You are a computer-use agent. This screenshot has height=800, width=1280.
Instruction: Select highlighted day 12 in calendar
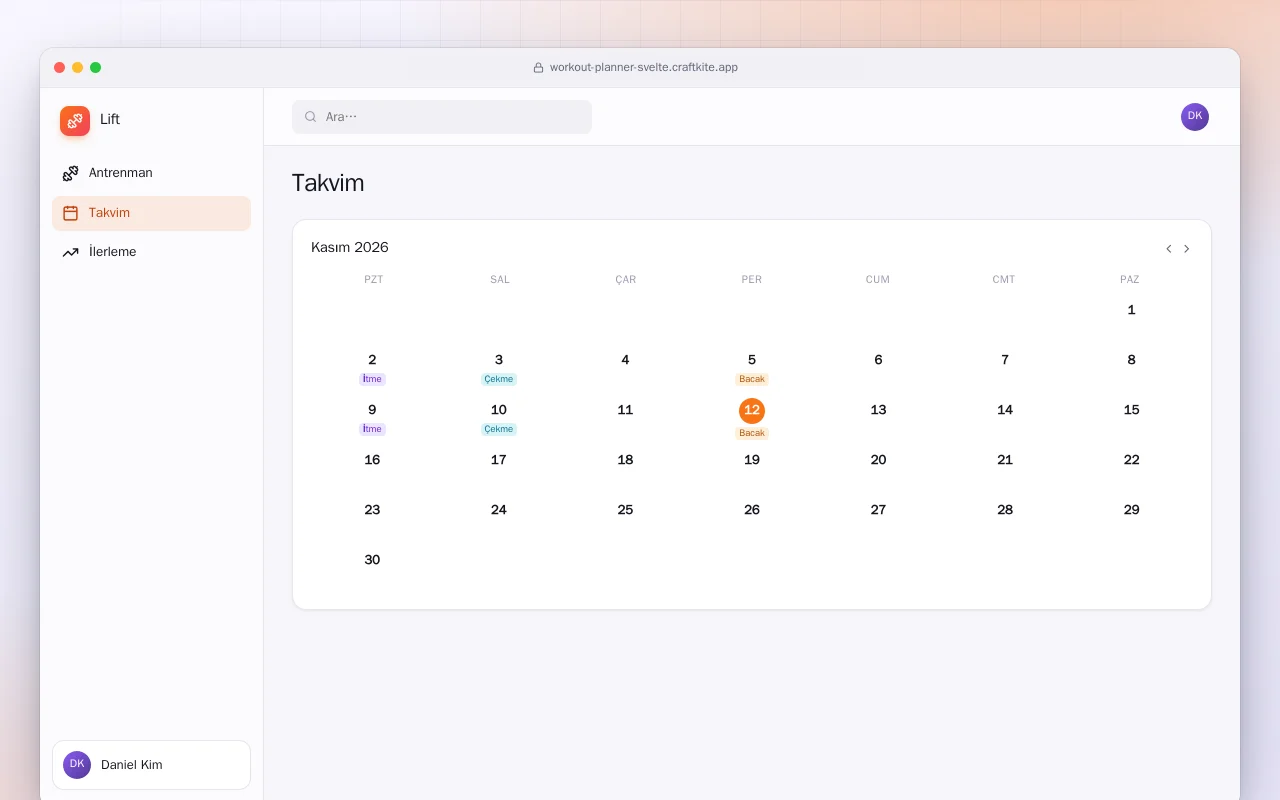[752, 410]
